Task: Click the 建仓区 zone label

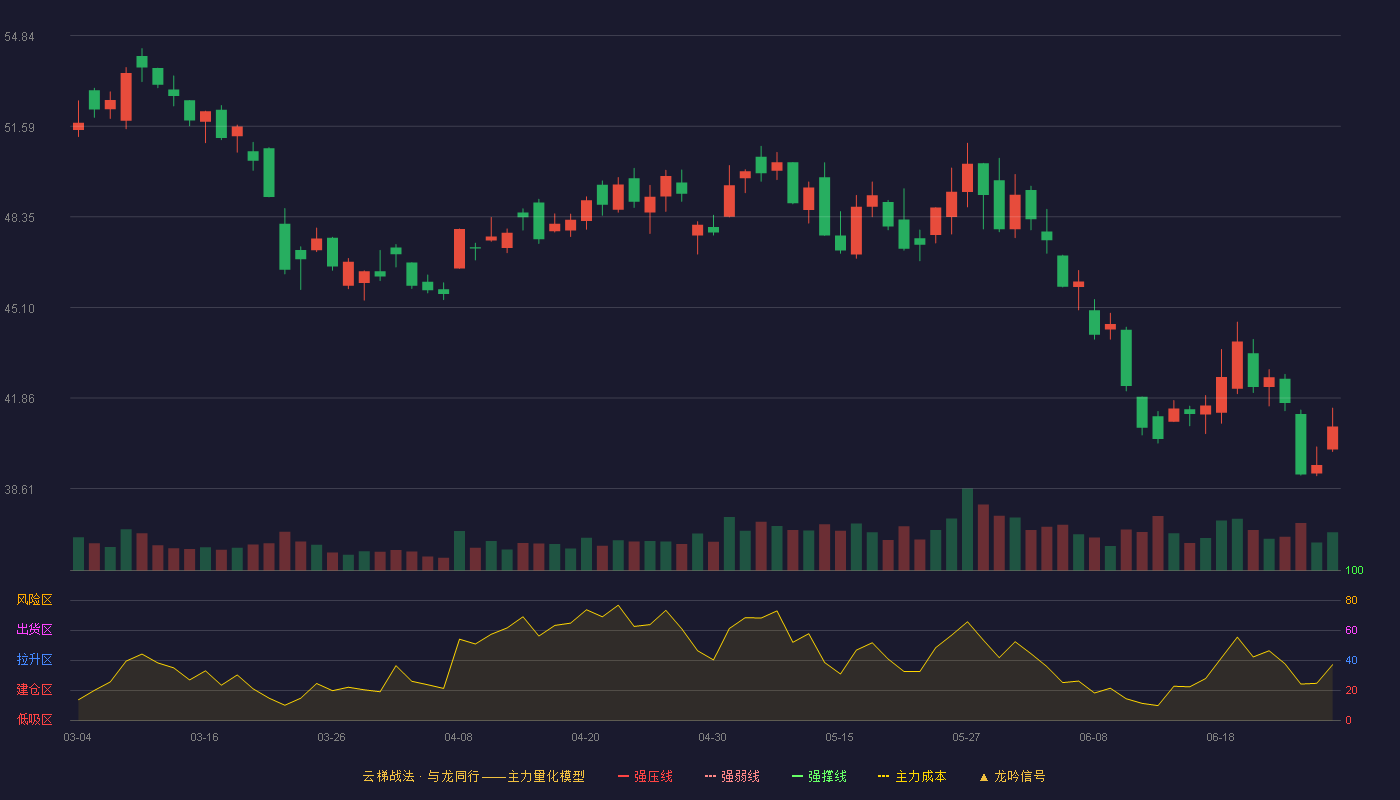Action: coord(34,690)
